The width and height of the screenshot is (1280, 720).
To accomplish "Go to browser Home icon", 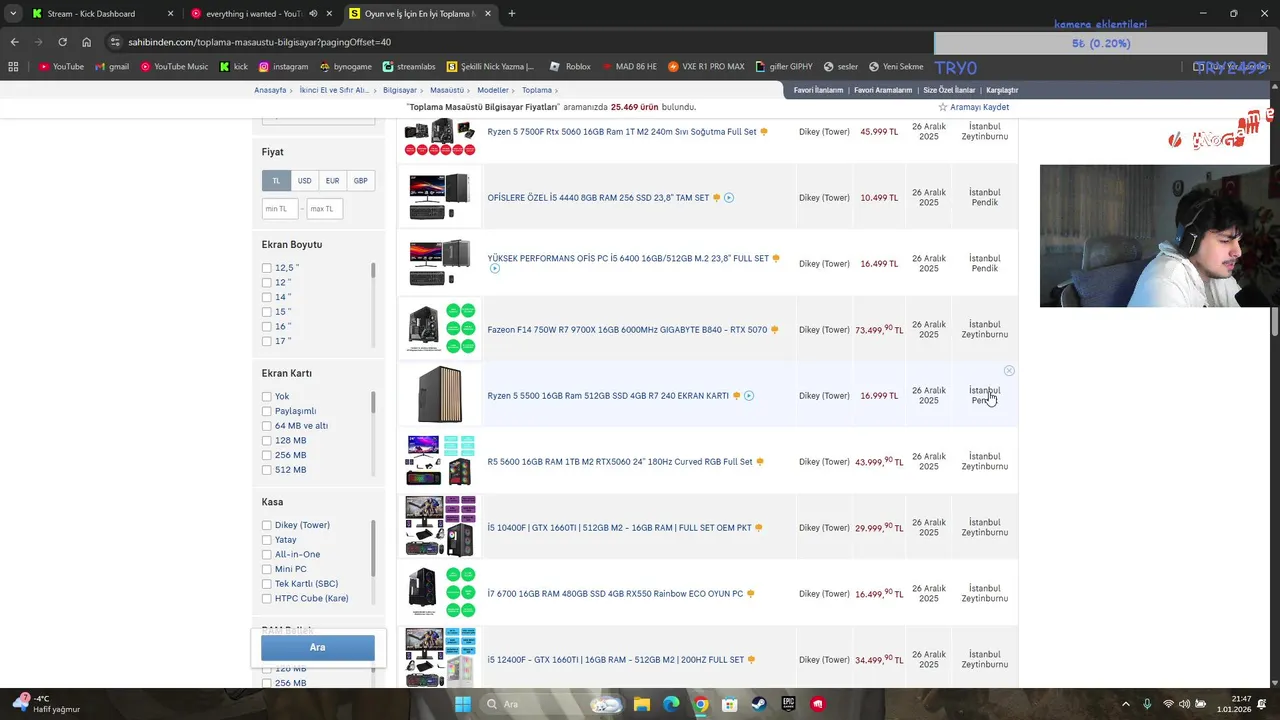I will [x=86, y=42].
